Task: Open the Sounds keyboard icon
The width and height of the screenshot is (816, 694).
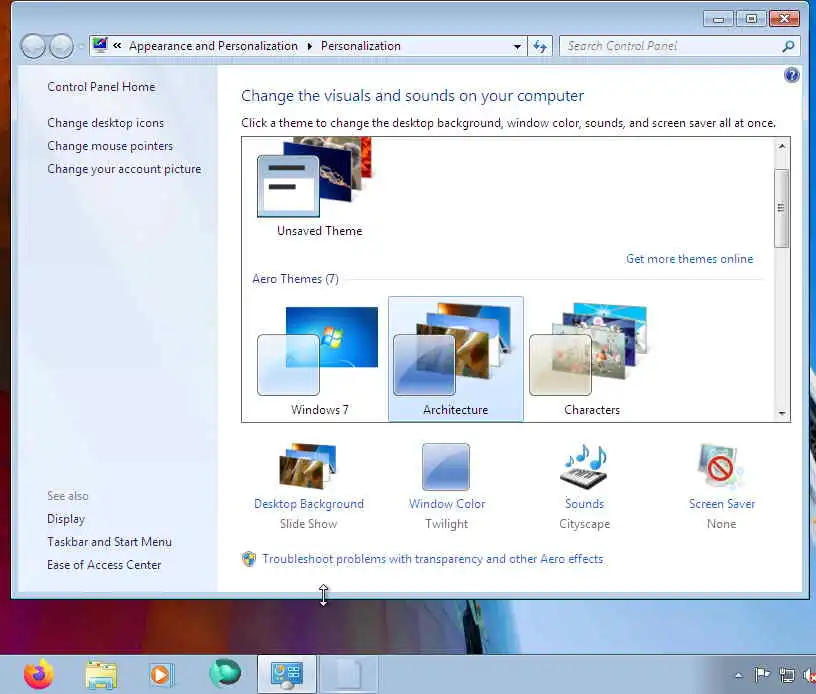Action: pos(583,466)
